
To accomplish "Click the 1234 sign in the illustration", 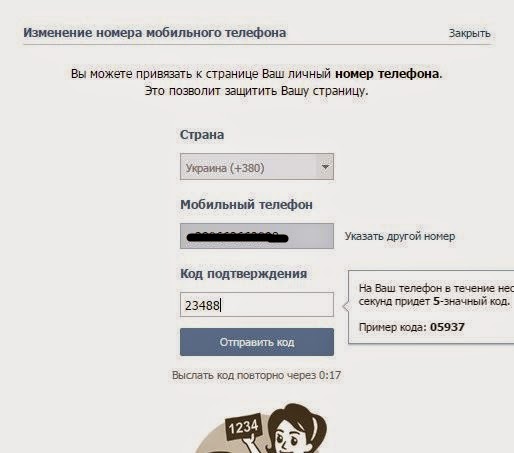I will (243, 427).
